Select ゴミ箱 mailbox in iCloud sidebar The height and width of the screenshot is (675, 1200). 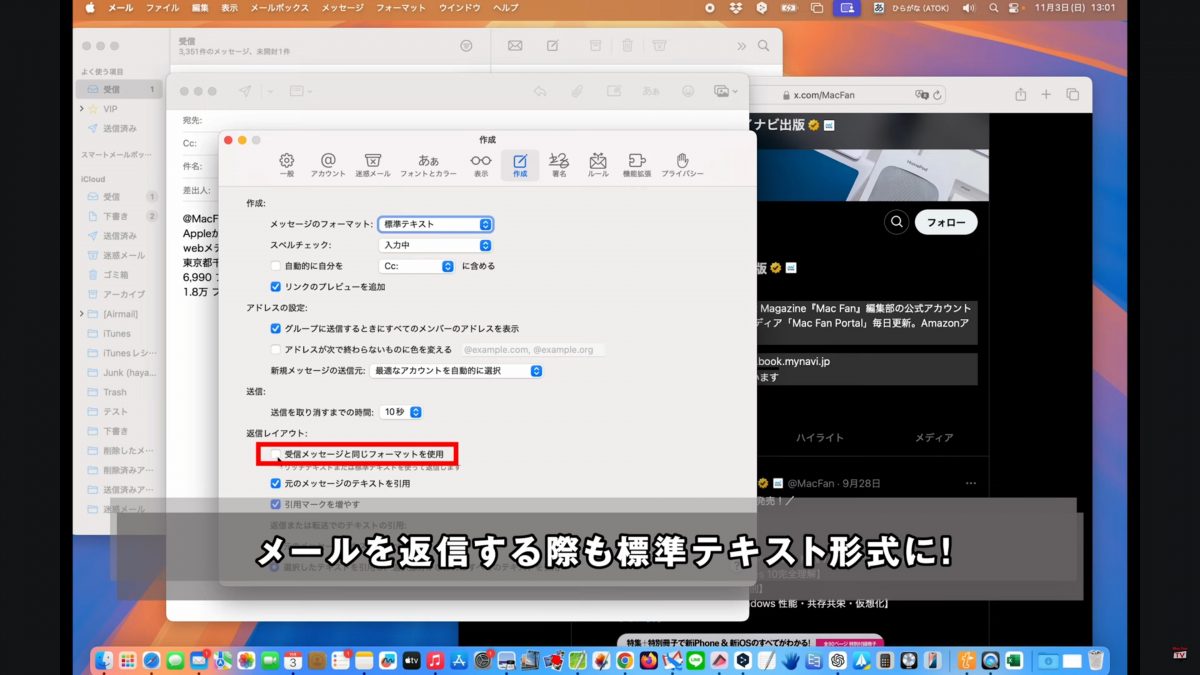pyautogui.click(x=120, y=275)
